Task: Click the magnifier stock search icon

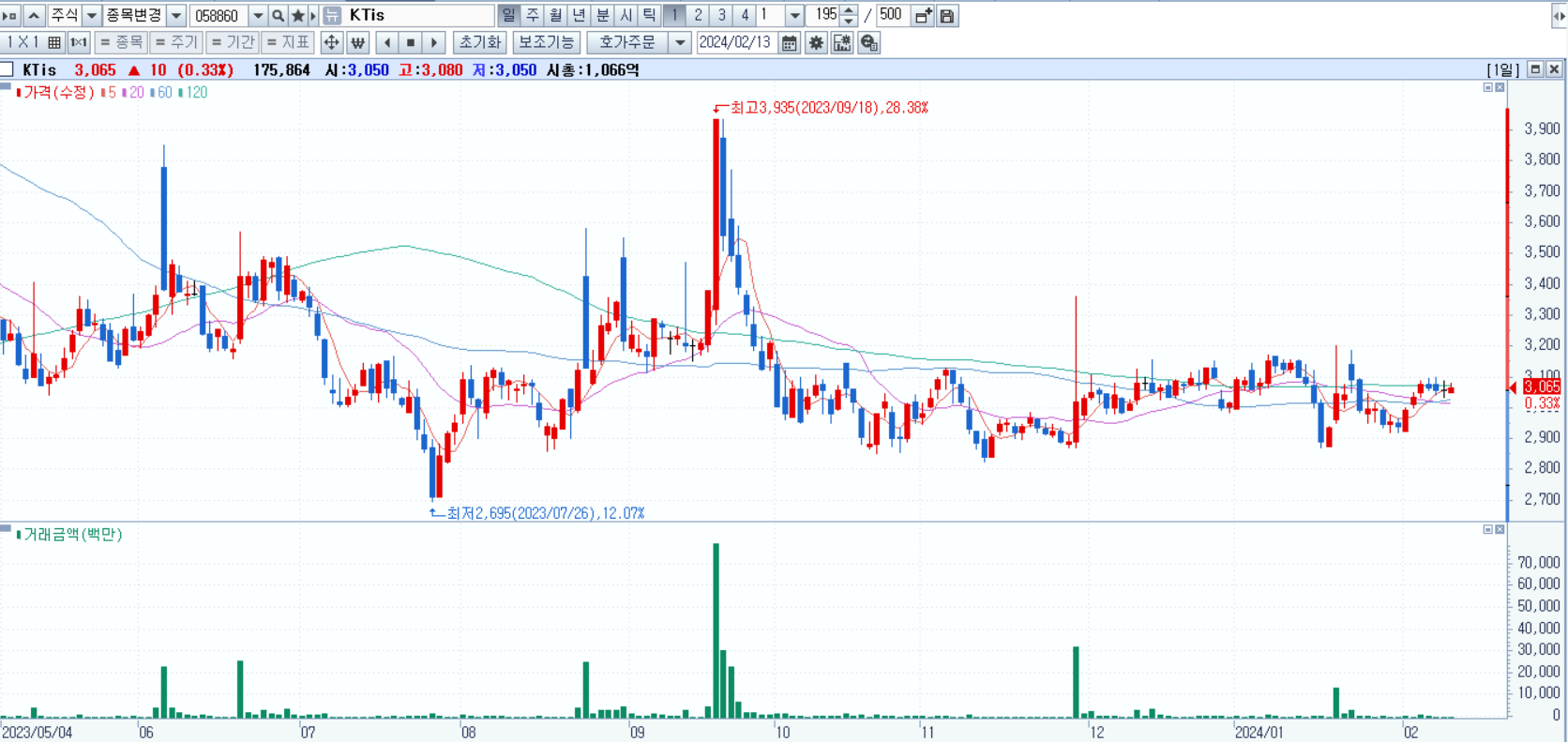Action: pyautogui.click(x=278, y=16)
